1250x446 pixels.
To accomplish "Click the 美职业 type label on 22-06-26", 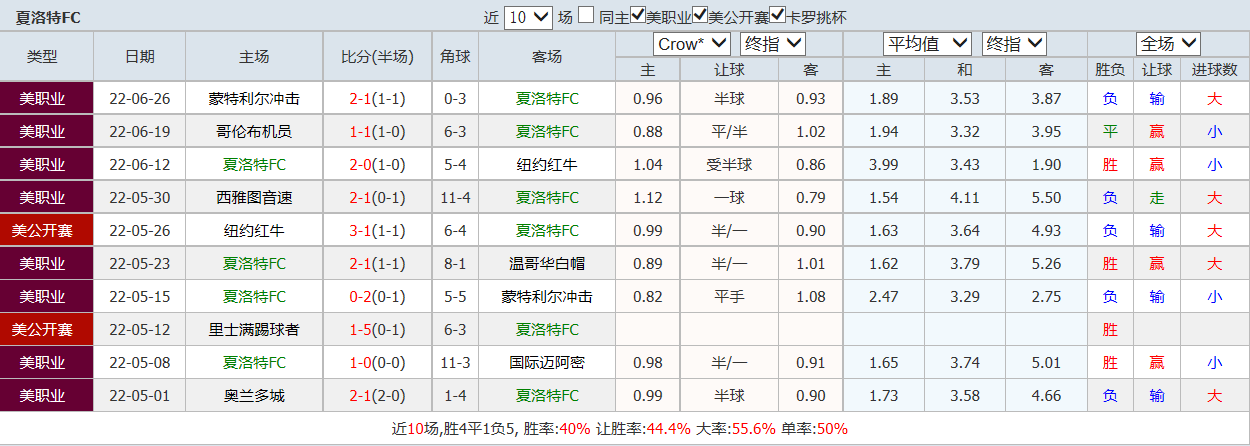I will click(x=42, y=99).
